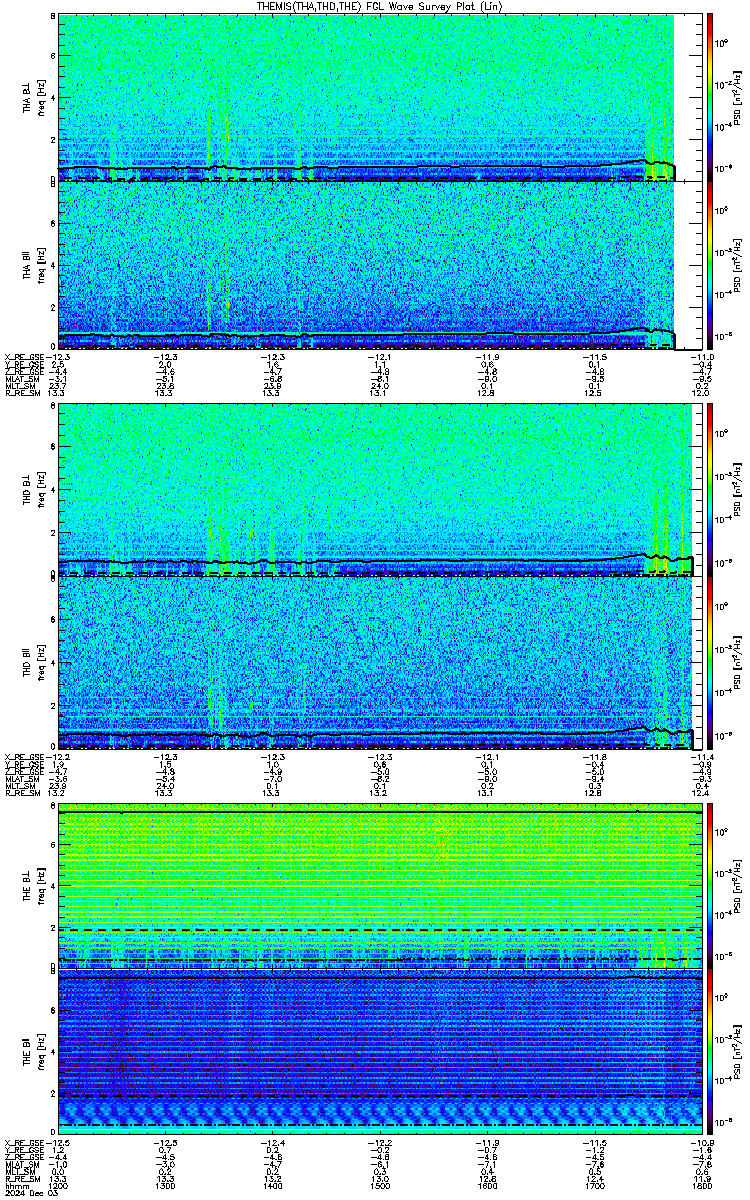Select the THE B-parallel spectrogram panel
The height and width of the screenshot is (1200, 750).
[x=381, y=1054]
